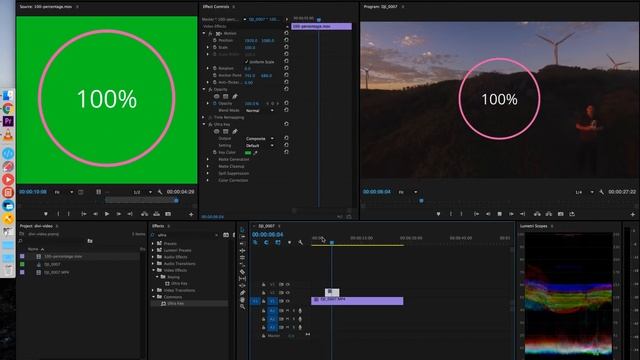Toggle timeline Snap magnet icon

click(266, 242)
